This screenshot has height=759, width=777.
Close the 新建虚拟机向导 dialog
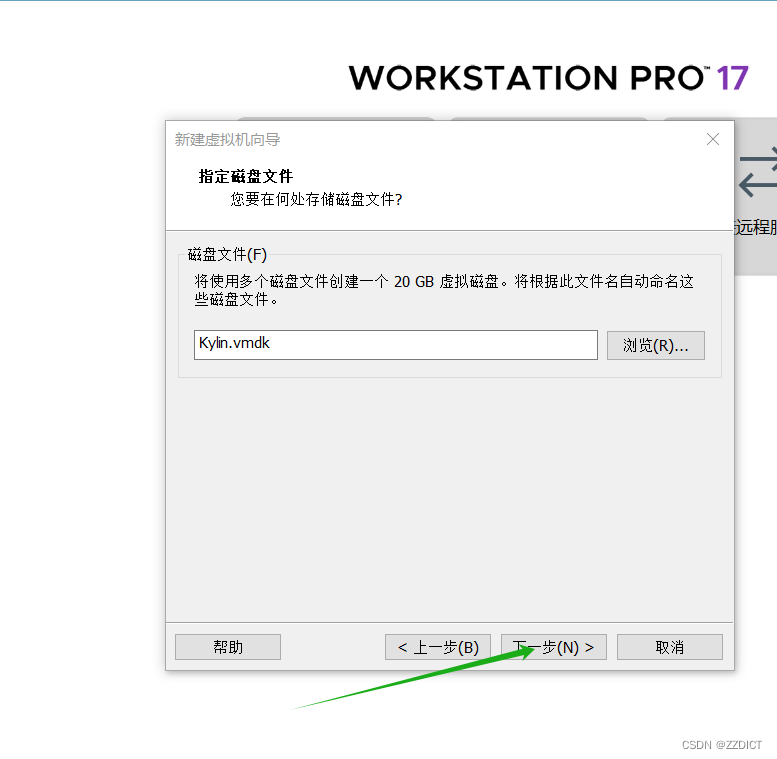[713, 139]
